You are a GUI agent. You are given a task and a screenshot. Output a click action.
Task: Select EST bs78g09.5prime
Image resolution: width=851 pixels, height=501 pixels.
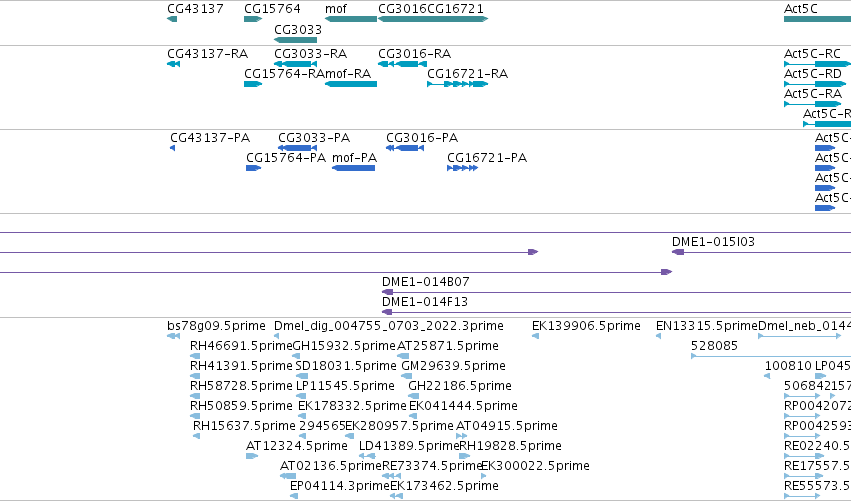(173, 336)
